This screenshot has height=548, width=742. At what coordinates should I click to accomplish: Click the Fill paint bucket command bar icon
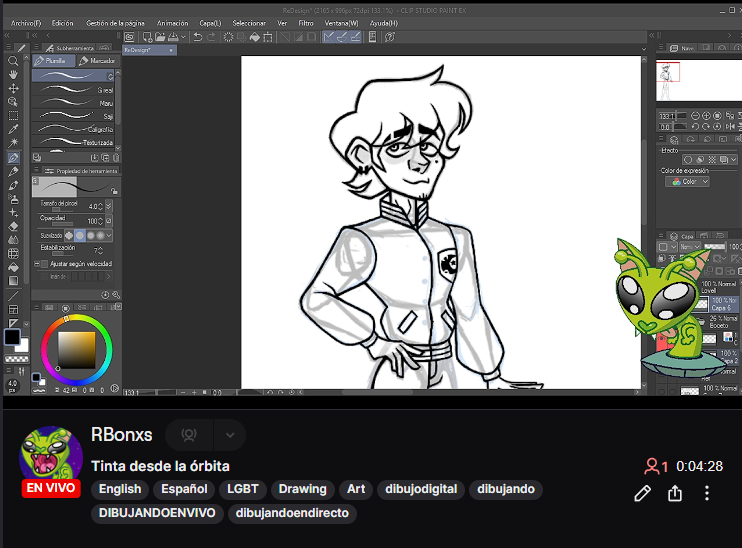[x=255, y=37]
